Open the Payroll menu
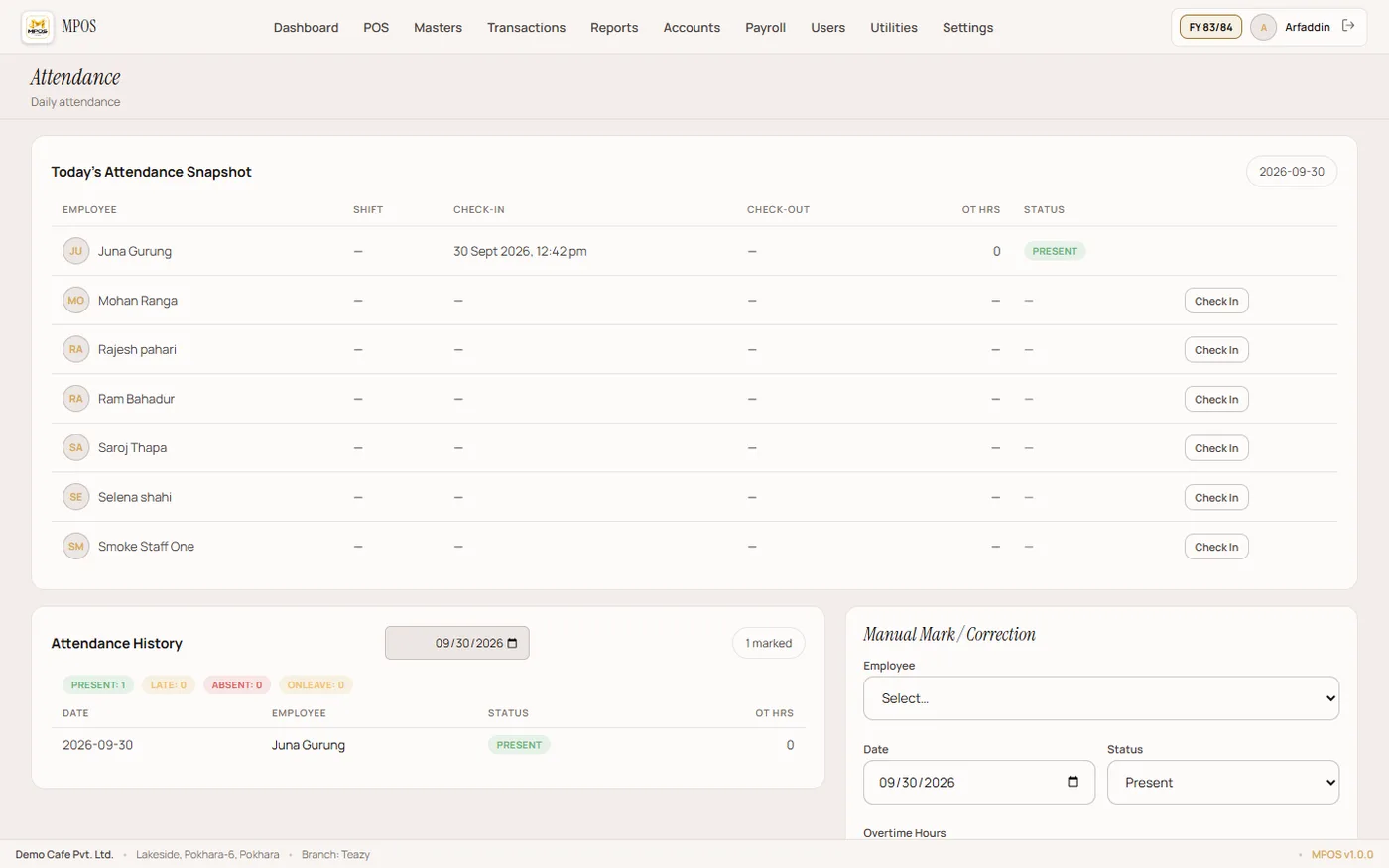The width and height of the screenshot is (1389, 868). click(766, 27)
